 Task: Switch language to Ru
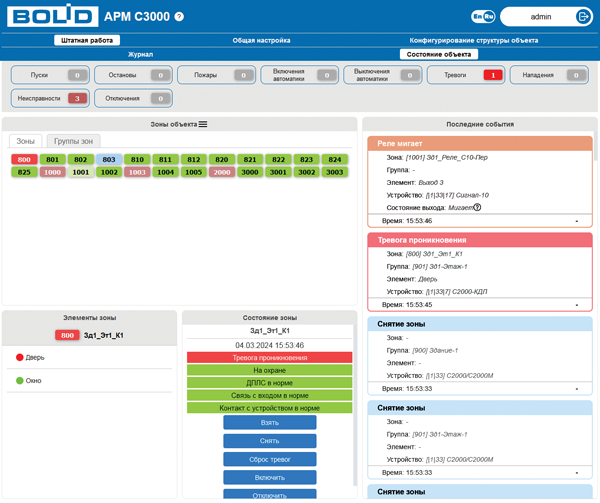pos(489,17)
